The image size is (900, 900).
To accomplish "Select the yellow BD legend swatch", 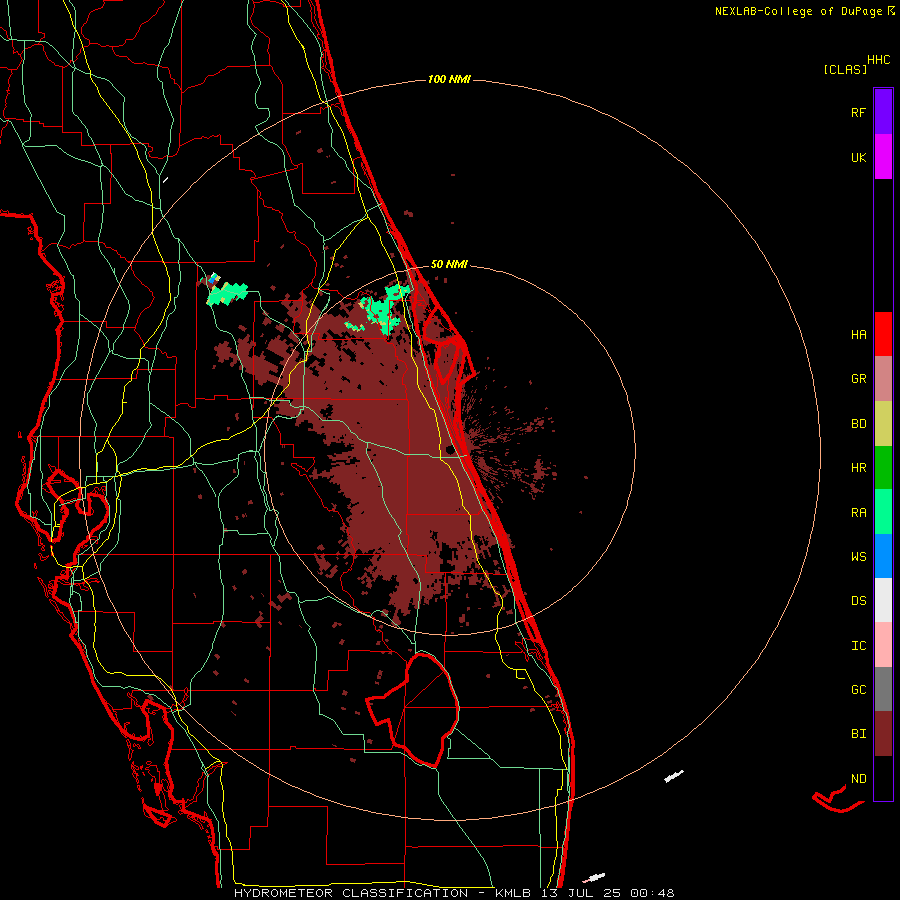I will [883, 424].
